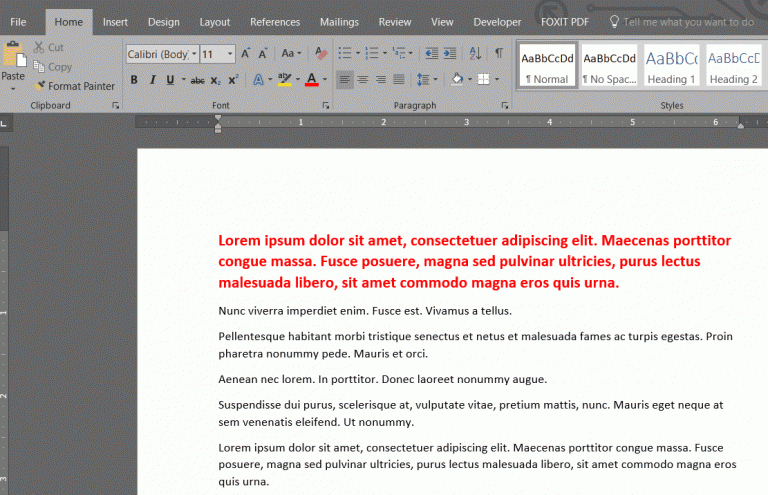768x495 pixels.
Task: Highlight text with the highlighter tool
Action: (285, 79)
